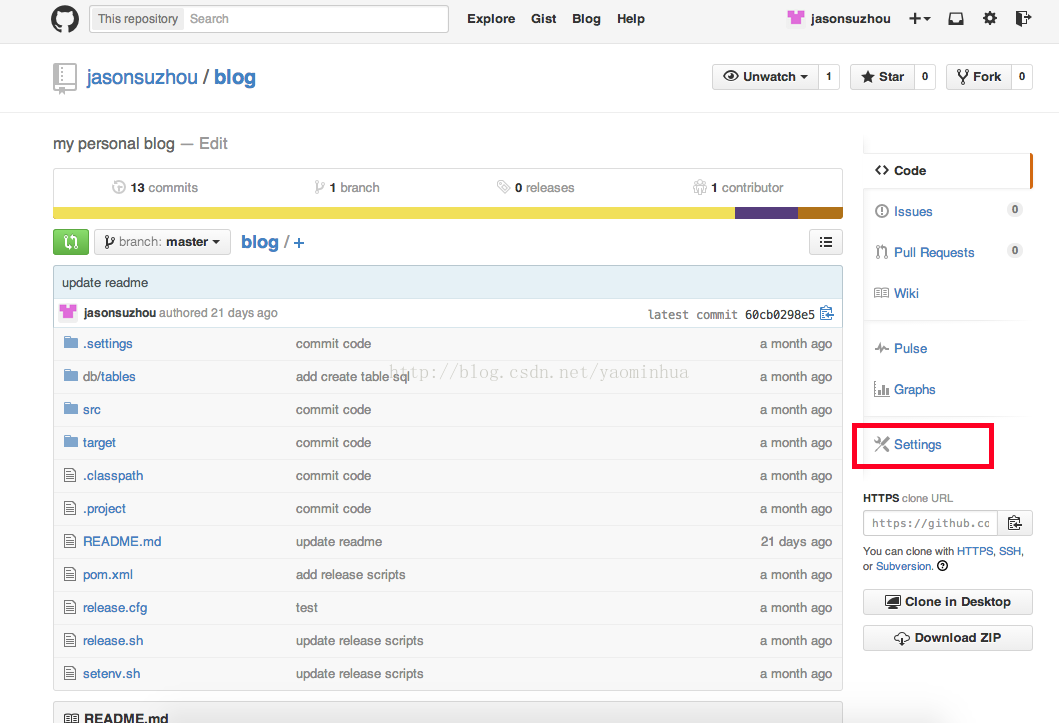Click Gist in the top navigation

click(x=544, y=19)
